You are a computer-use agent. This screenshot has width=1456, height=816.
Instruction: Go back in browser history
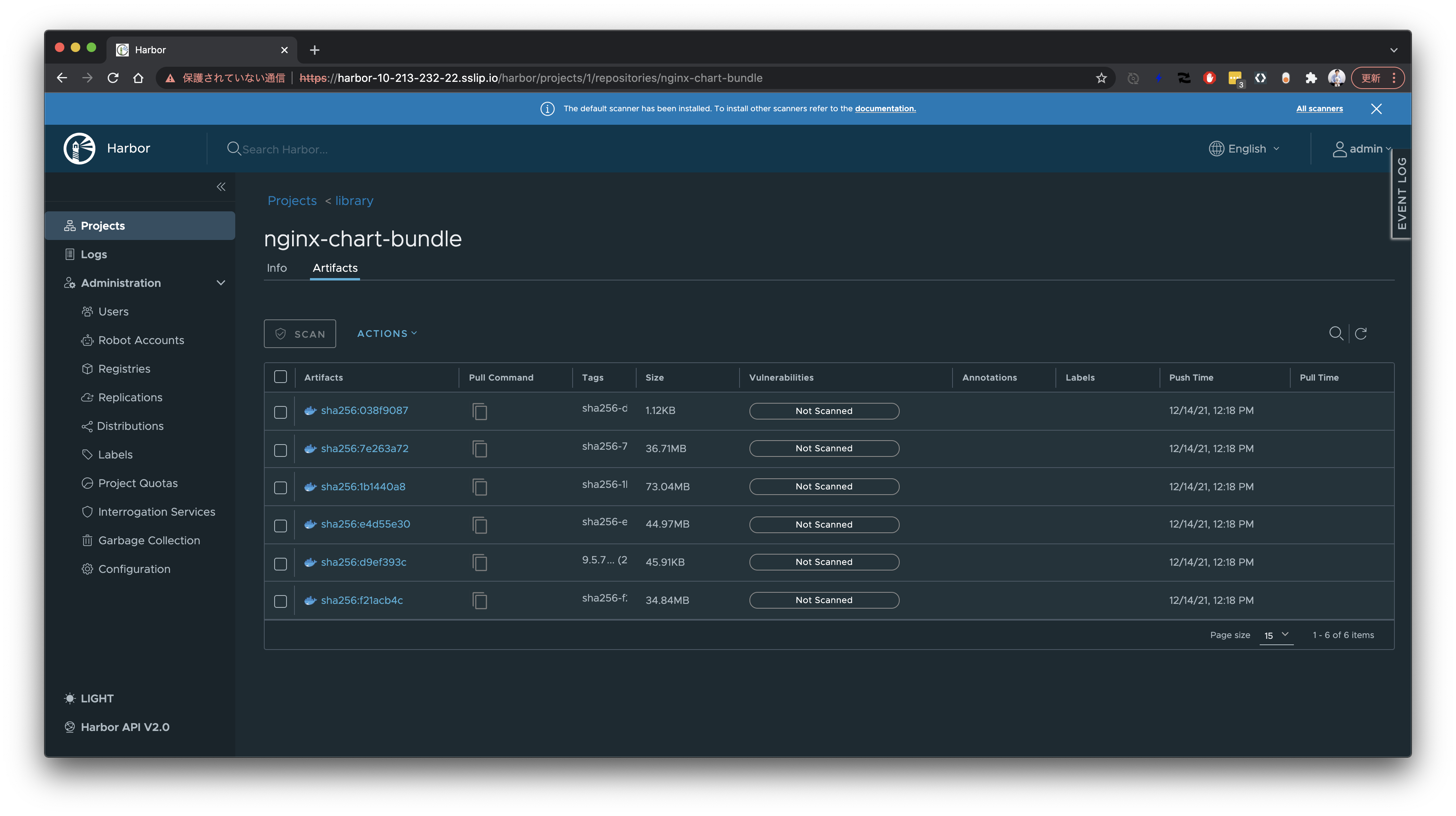point(62,78)
